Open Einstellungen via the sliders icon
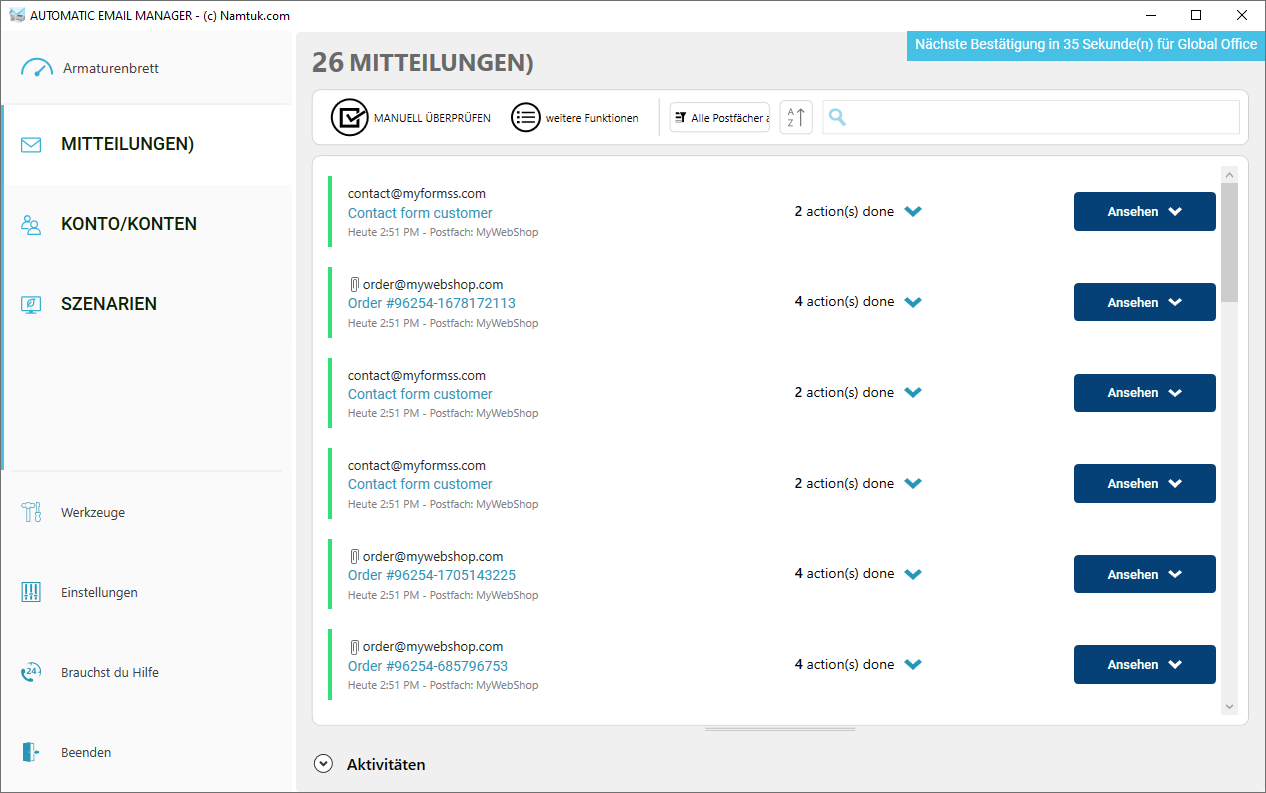This screenshot has height=793, width=1266. [x=31, y=593]
